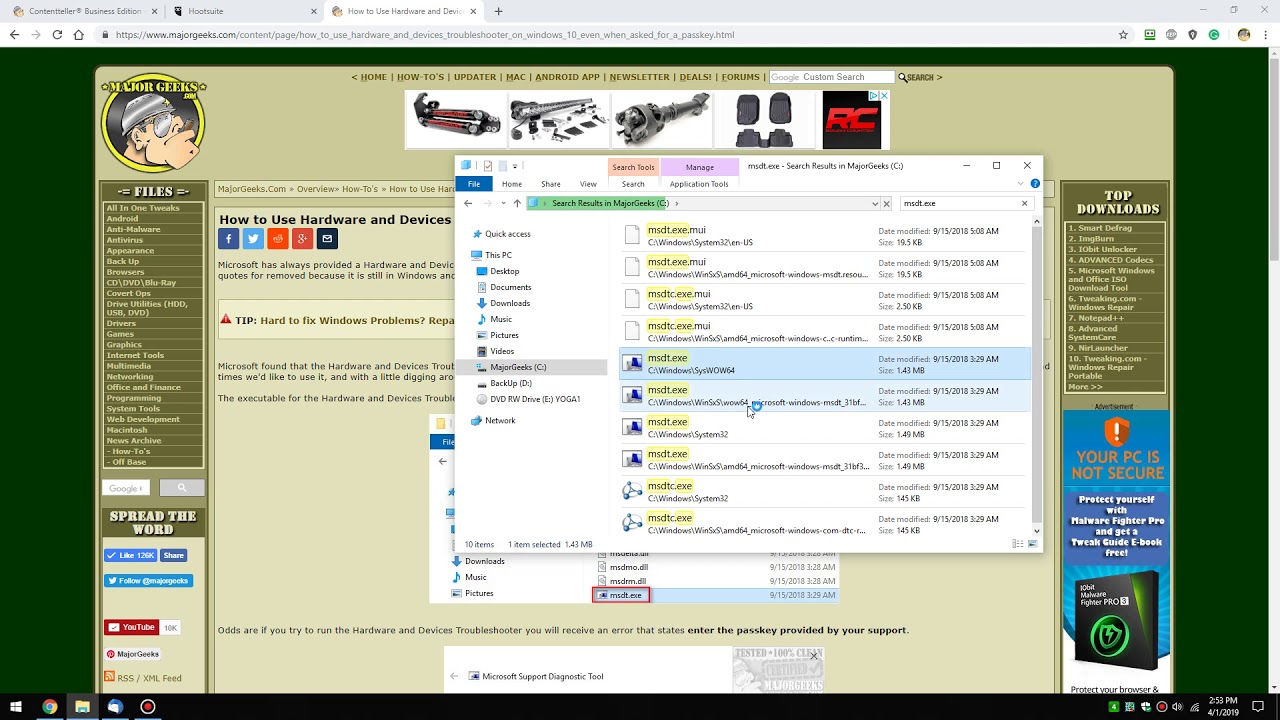This screenshot has width=1280, height=720.
Task: Expand the Explorer ribbon chevron
Action: click(1021, 184)
